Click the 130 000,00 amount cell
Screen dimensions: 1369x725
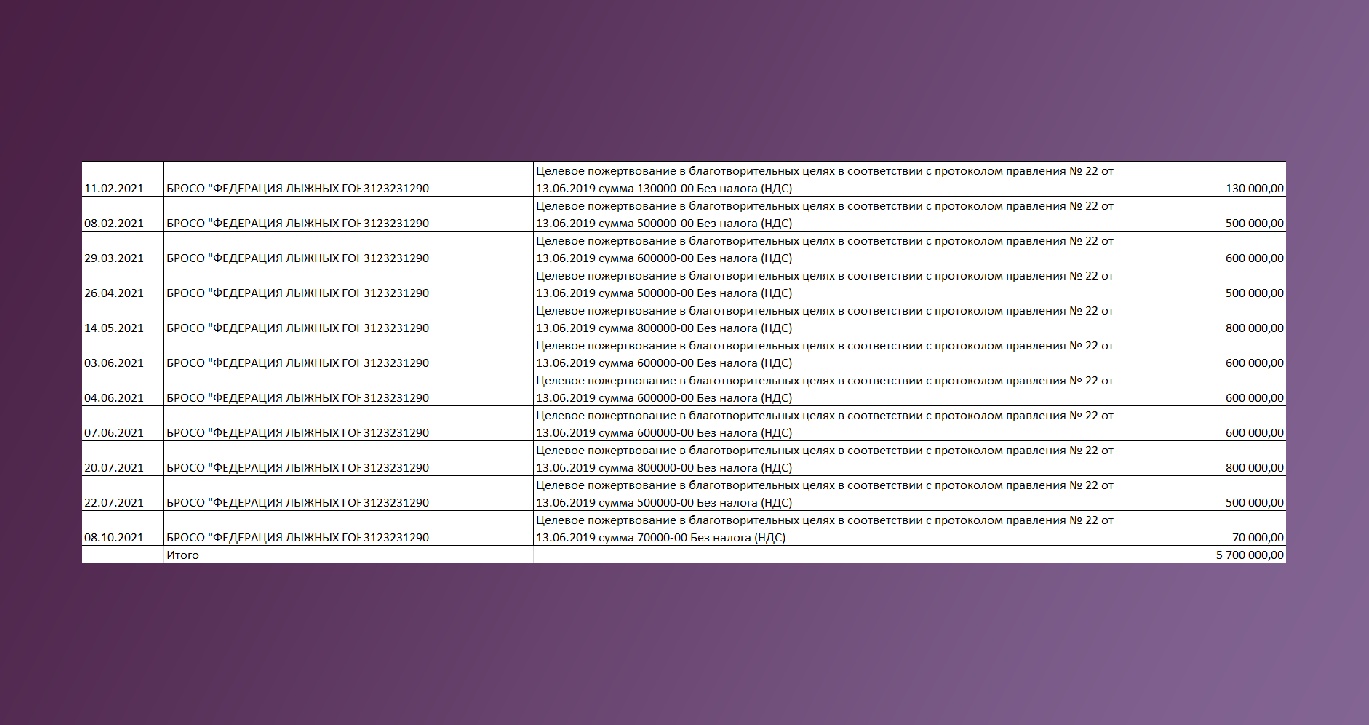coord(1254,188)
